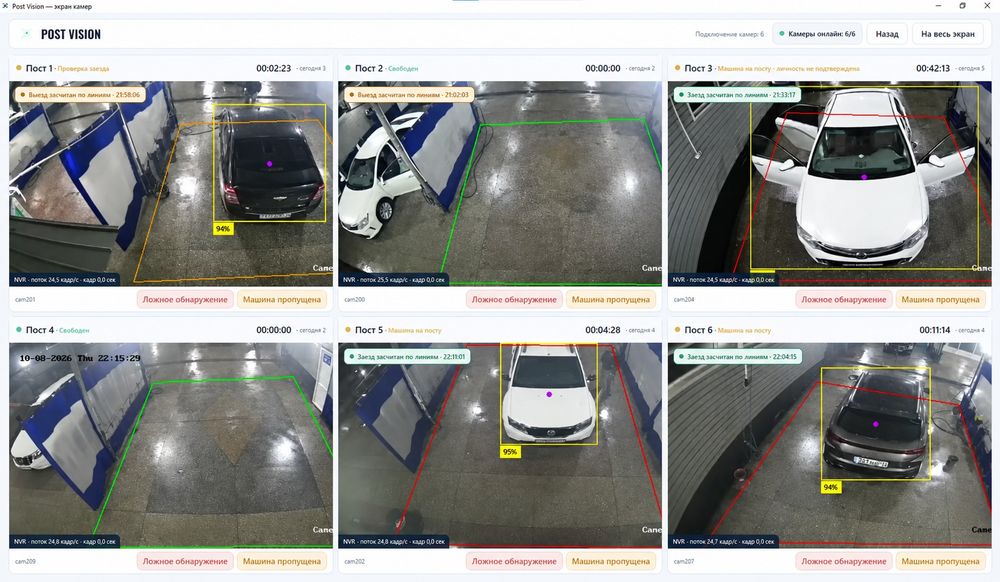Click the 00:42:13 timer on Пост 3
This screenshot has width=1000, height=582.
tap(933, 68)
